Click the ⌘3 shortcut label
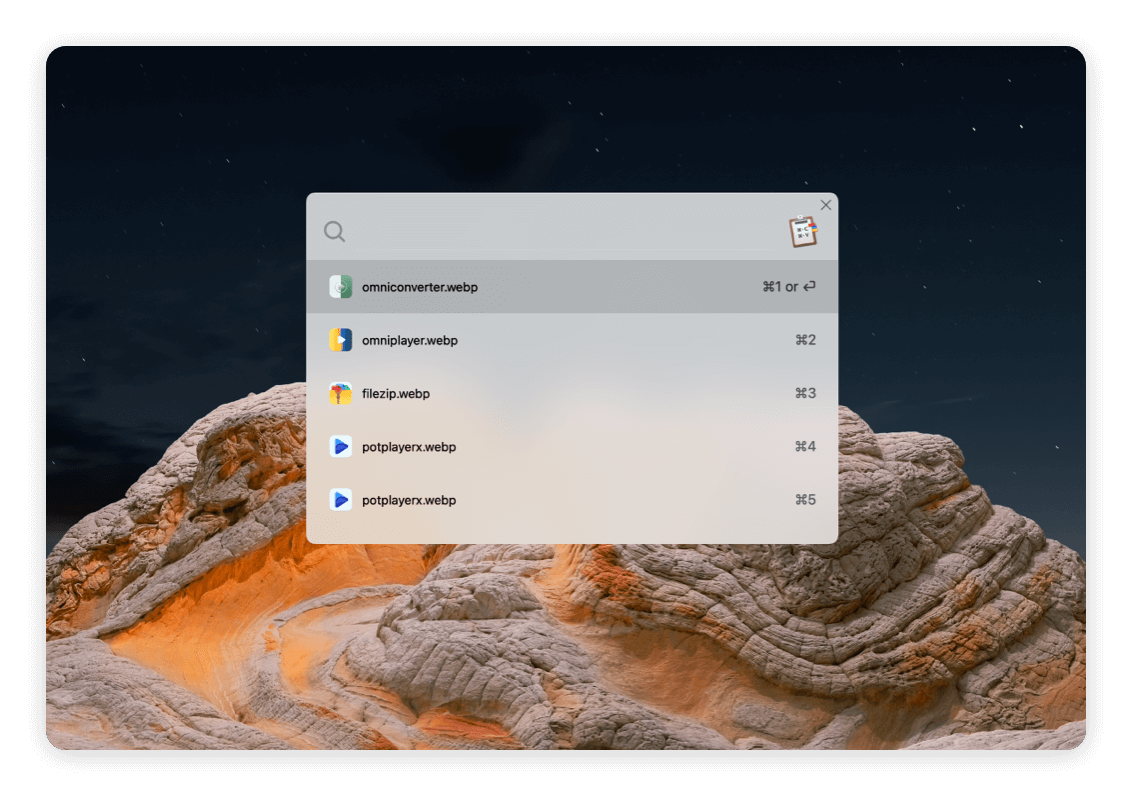This screenshot has height=796, width=1132. point(804,393)
